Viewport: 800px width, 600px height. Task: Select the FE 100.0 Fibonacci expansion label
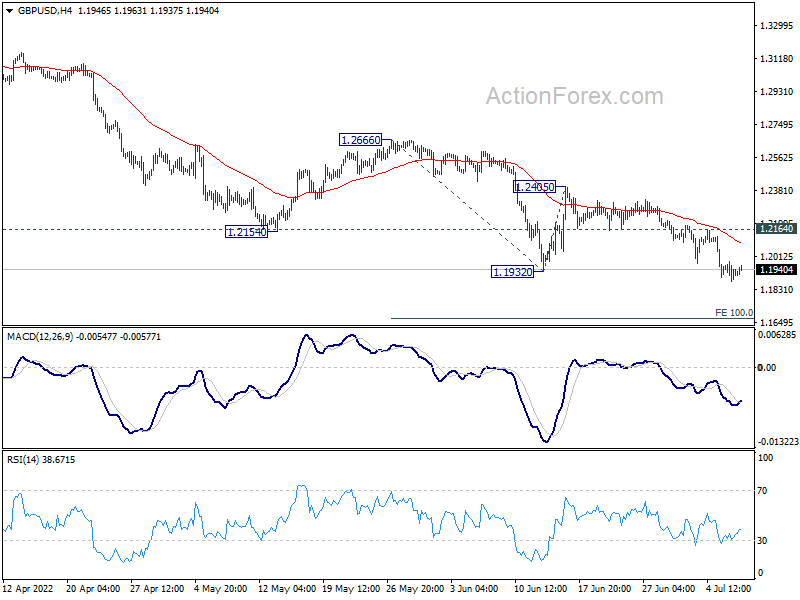(734, 313)
